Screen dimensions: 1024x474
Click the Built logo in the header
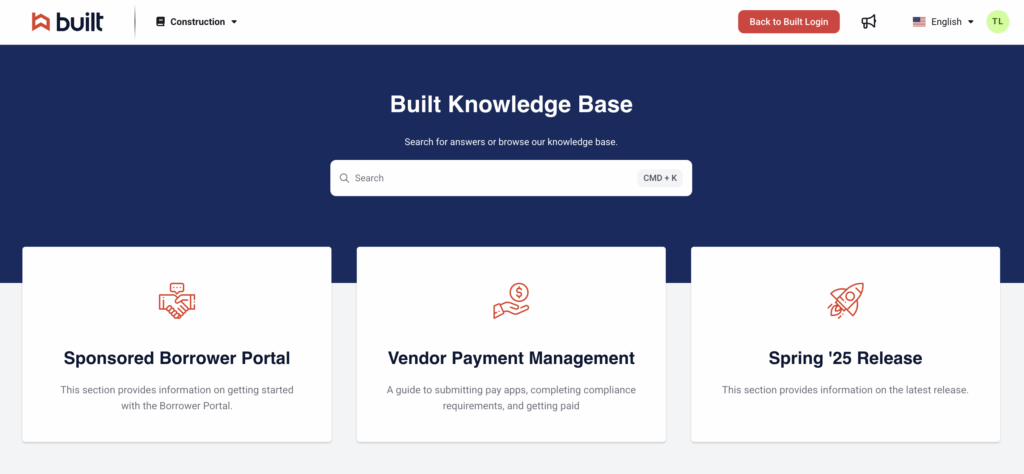click(x=67, y=21)
